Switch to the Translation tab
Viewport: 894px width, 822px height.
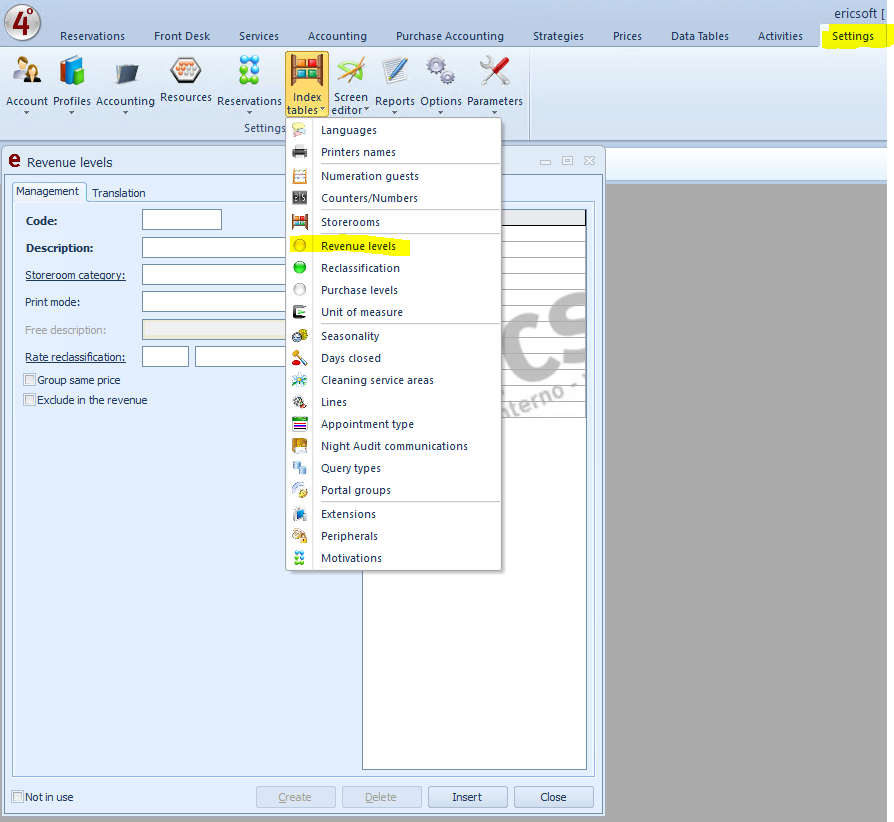119,193
